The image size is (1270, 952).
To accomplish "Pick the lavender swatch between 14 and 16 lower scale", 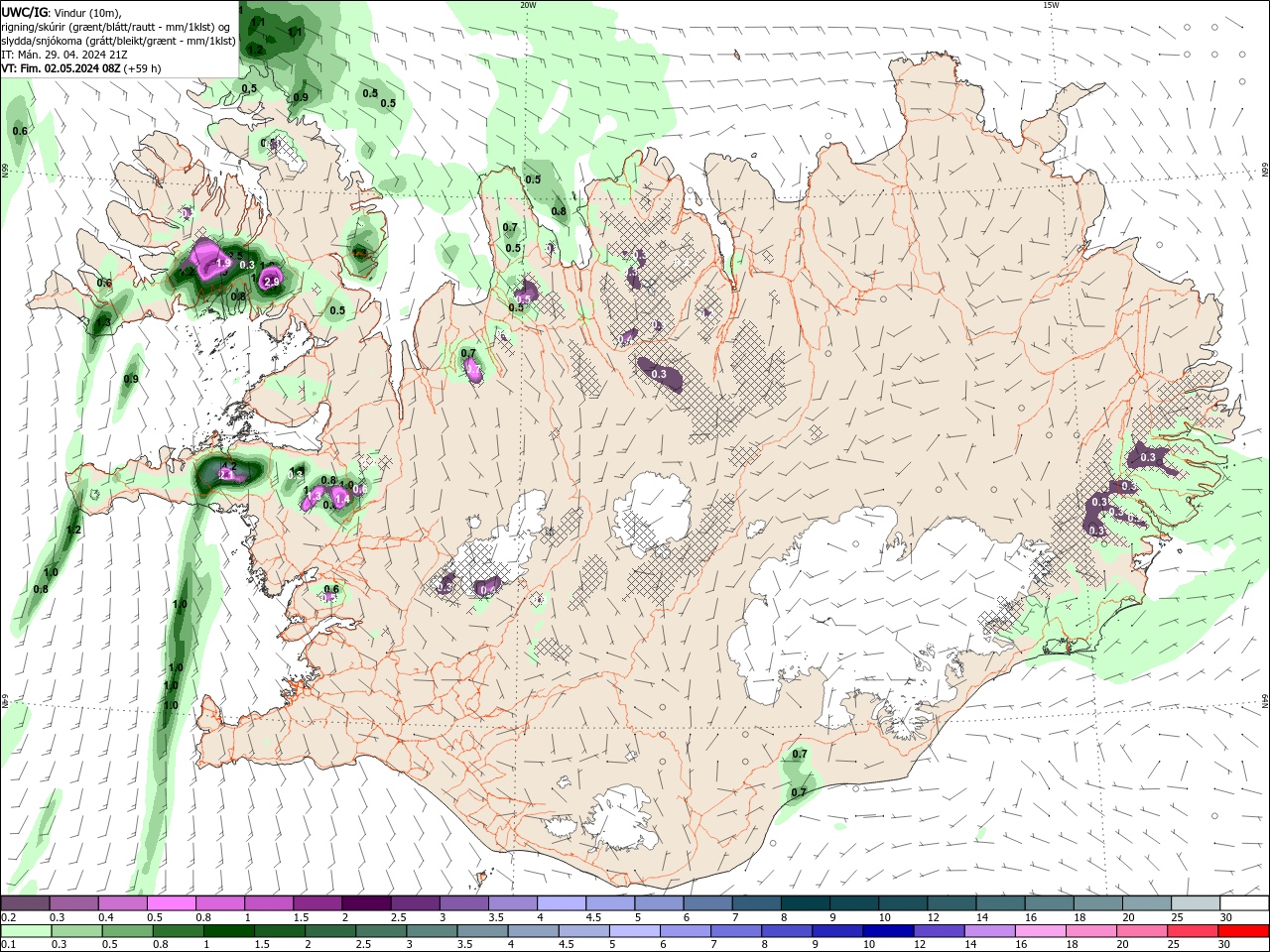I will pos(989,931).
